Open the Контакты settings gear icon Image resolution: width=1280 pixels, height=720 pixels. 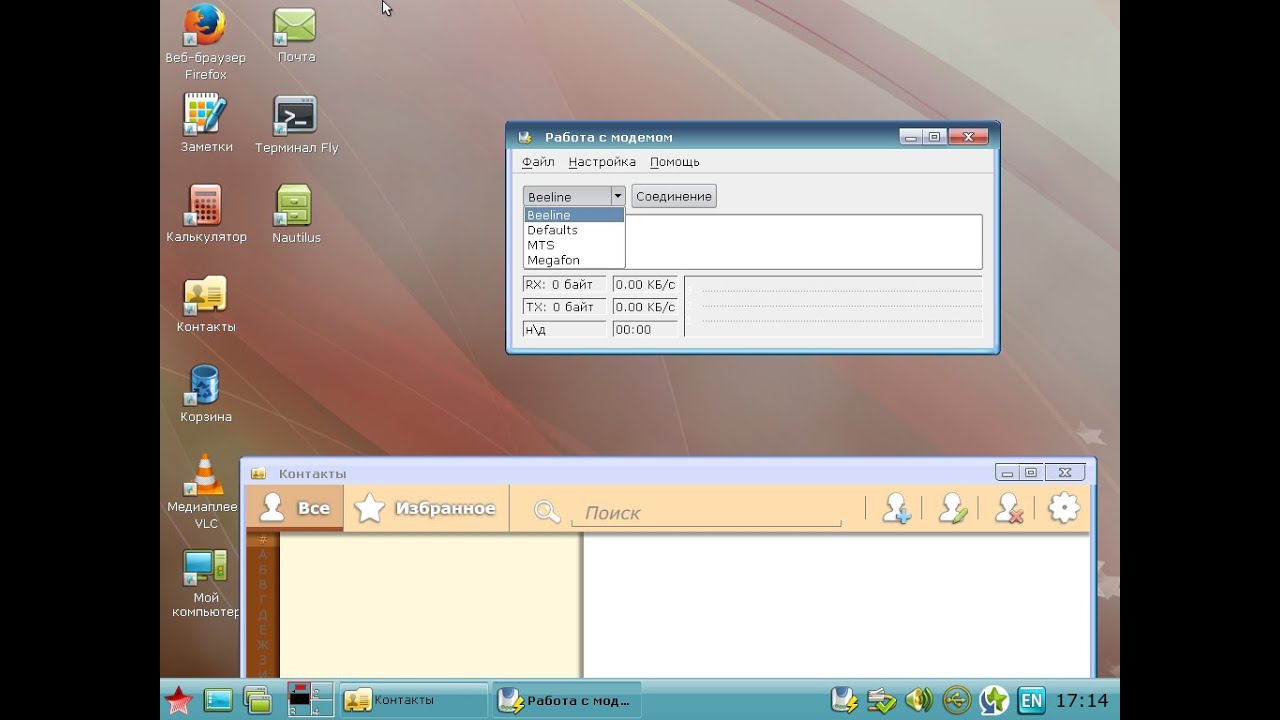1064,509
